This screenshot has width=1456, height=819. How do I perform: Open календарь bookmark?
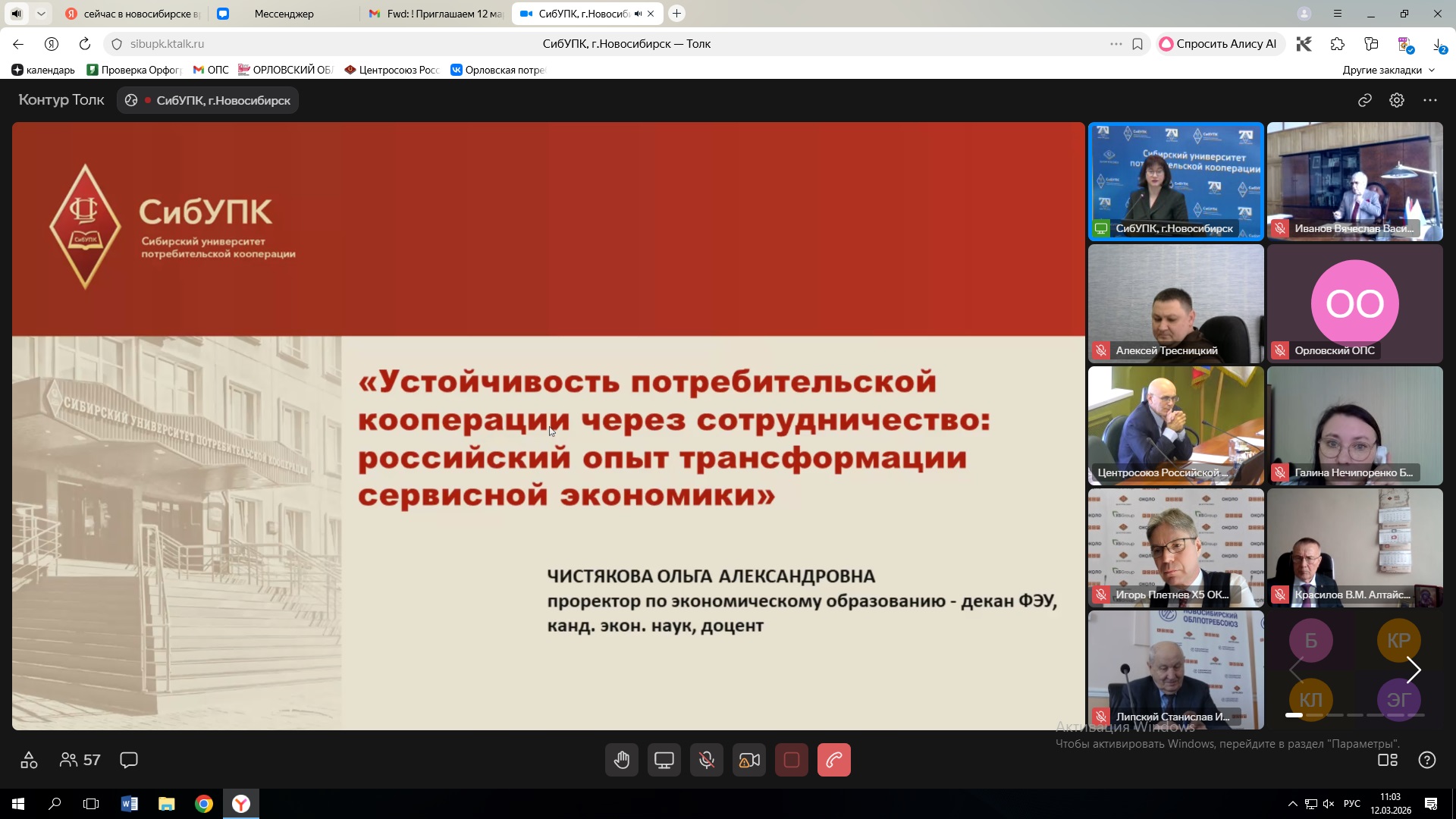(43, 70)
